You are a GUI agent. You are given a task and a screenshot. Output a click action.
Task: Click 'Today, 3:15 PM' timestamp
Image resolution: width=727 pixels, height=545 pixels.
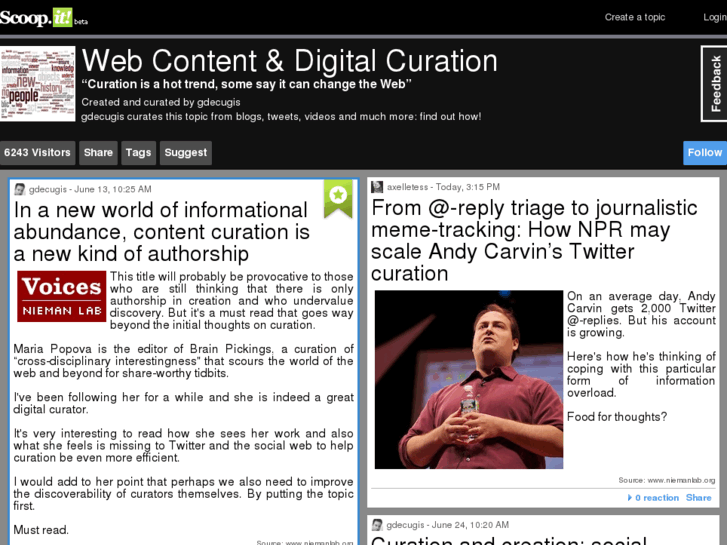click(467, 187)
